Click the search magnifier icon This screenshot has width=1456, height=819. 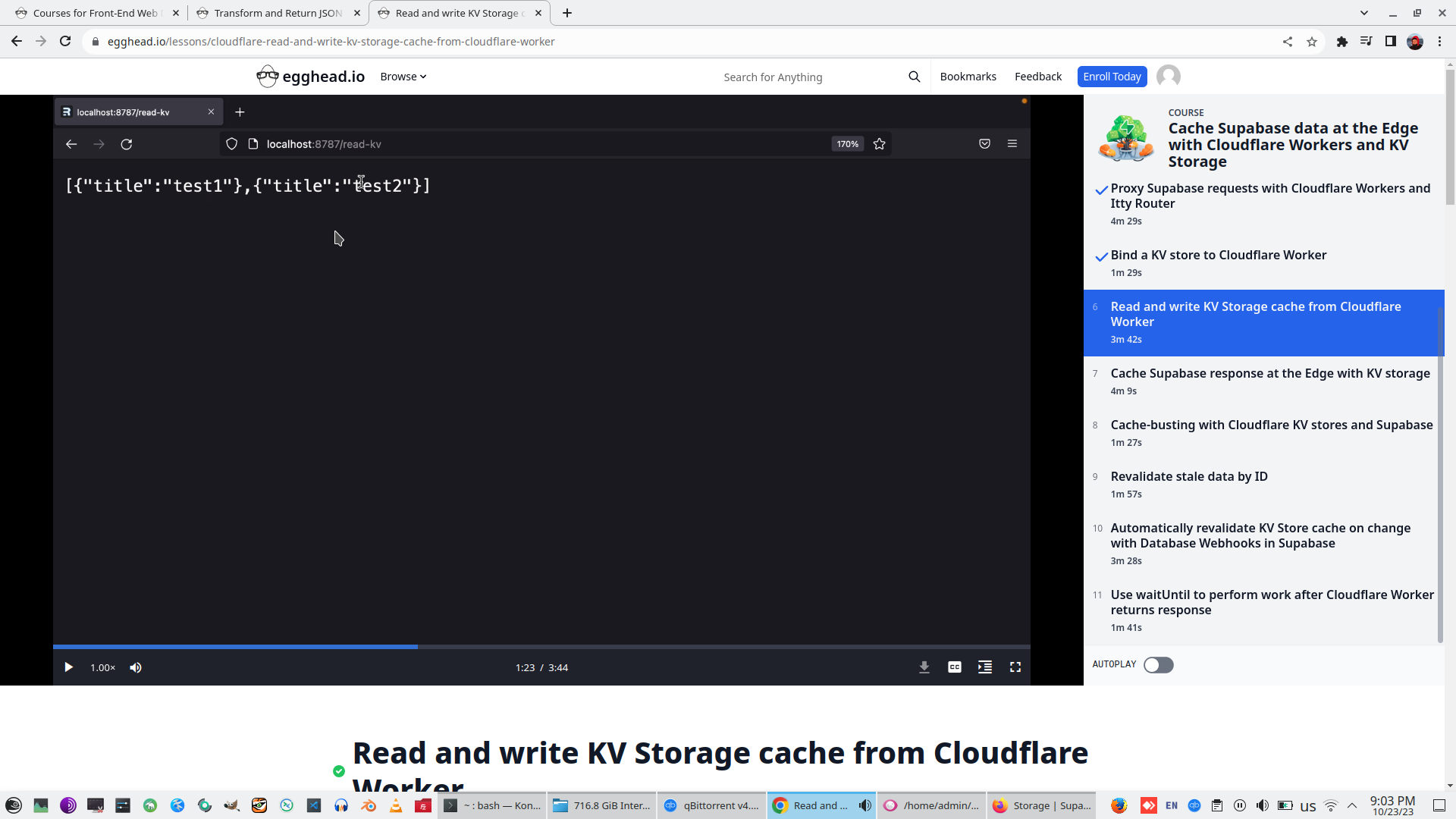click(914, 77)
